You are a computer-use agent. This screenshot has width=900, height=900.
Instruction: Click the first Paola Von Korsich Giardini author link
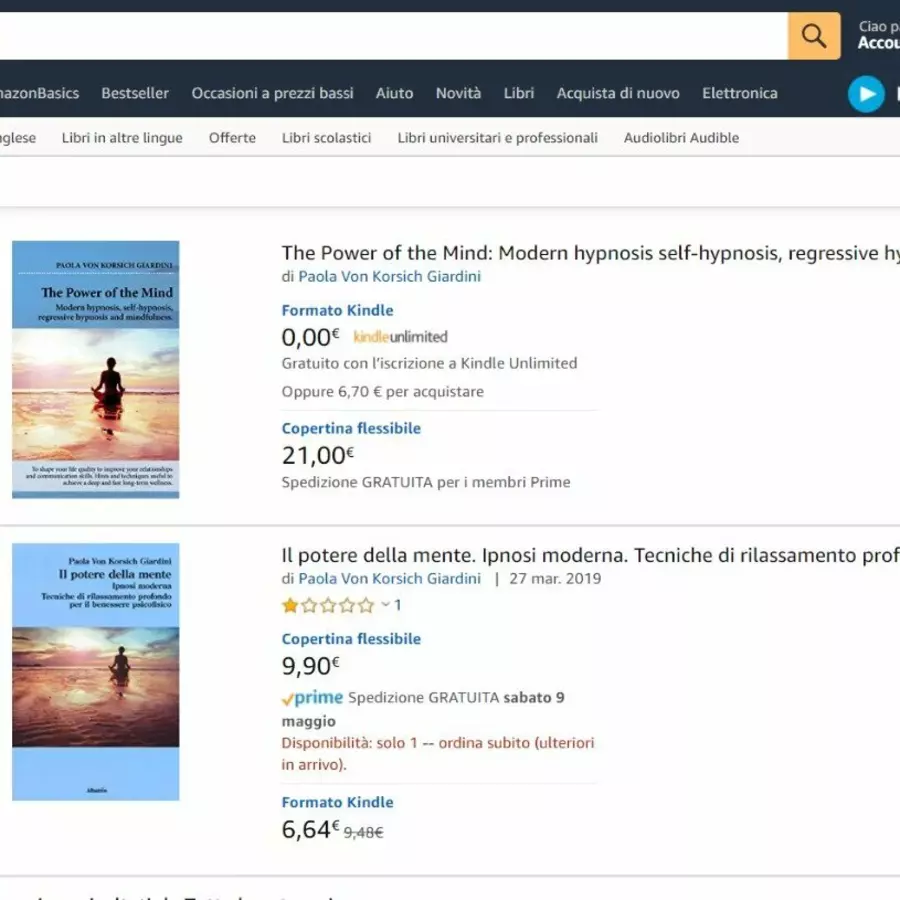point(389,276)
